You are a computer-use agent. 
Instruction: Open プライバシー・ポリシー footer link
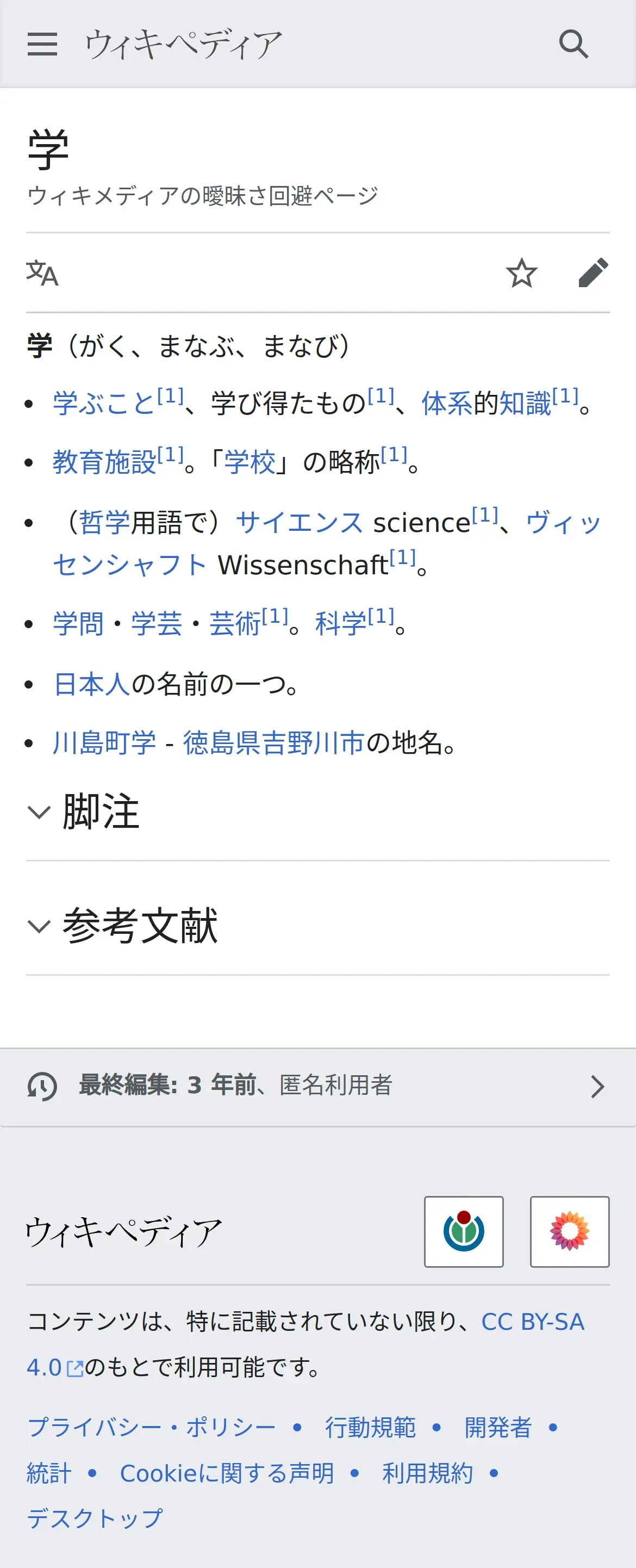tap(152, 1427)
